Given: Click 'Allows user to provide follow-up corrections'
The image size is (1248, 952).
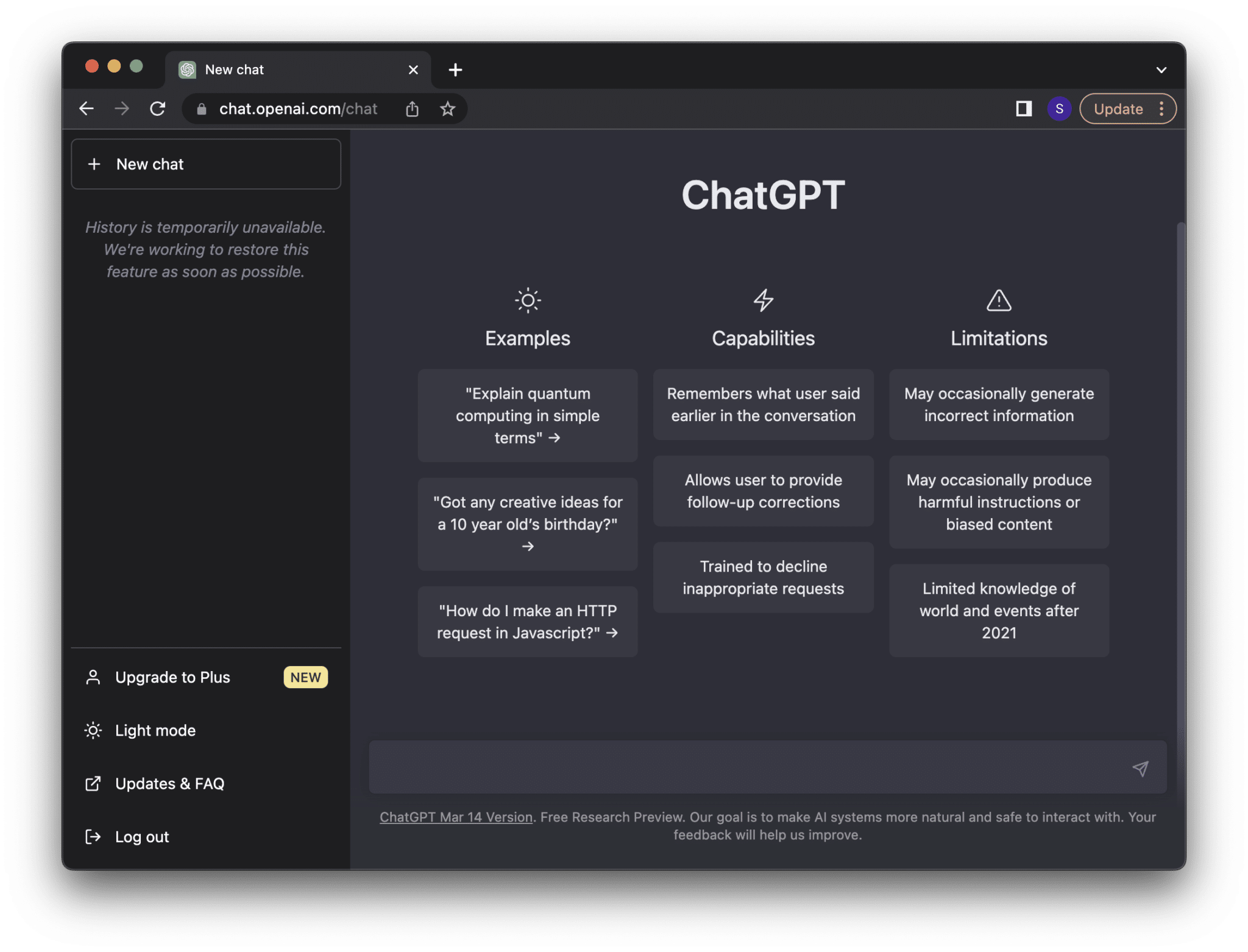Looking at the screenshot, I should [x=763, y=491].
